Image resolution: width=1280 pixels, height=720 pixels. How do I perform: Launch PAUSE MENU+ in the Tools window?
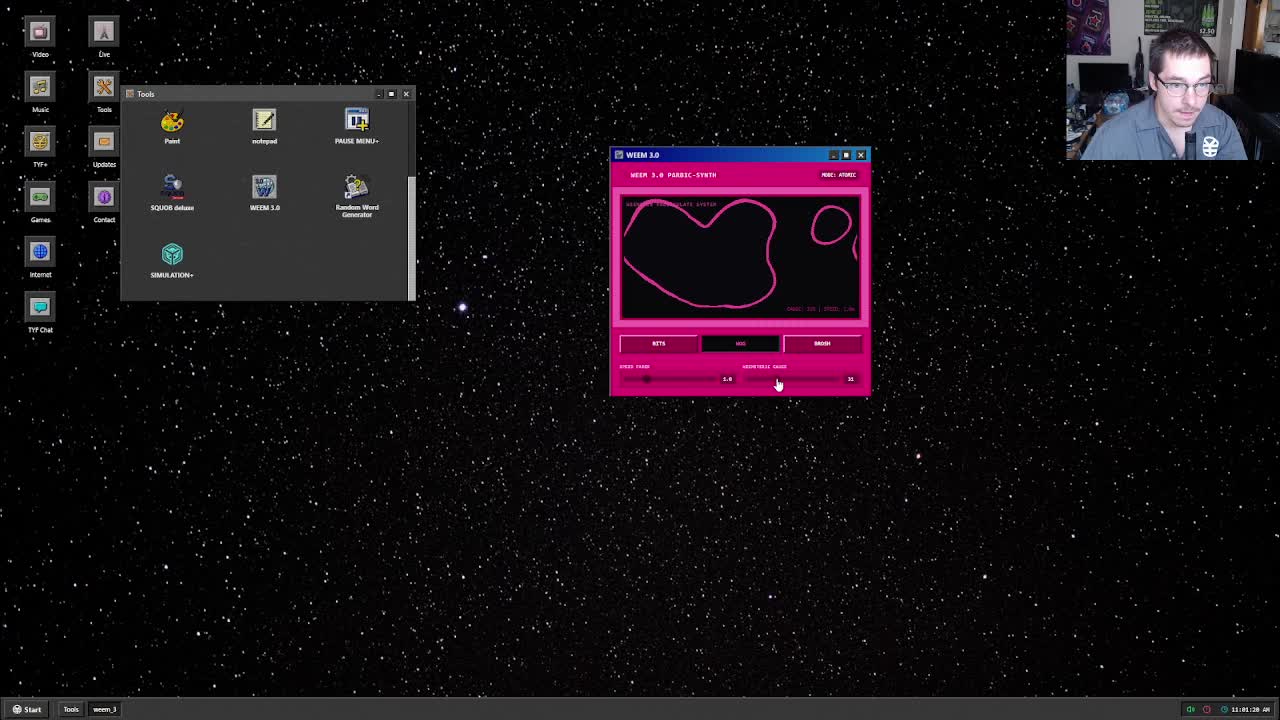point(357,127)
